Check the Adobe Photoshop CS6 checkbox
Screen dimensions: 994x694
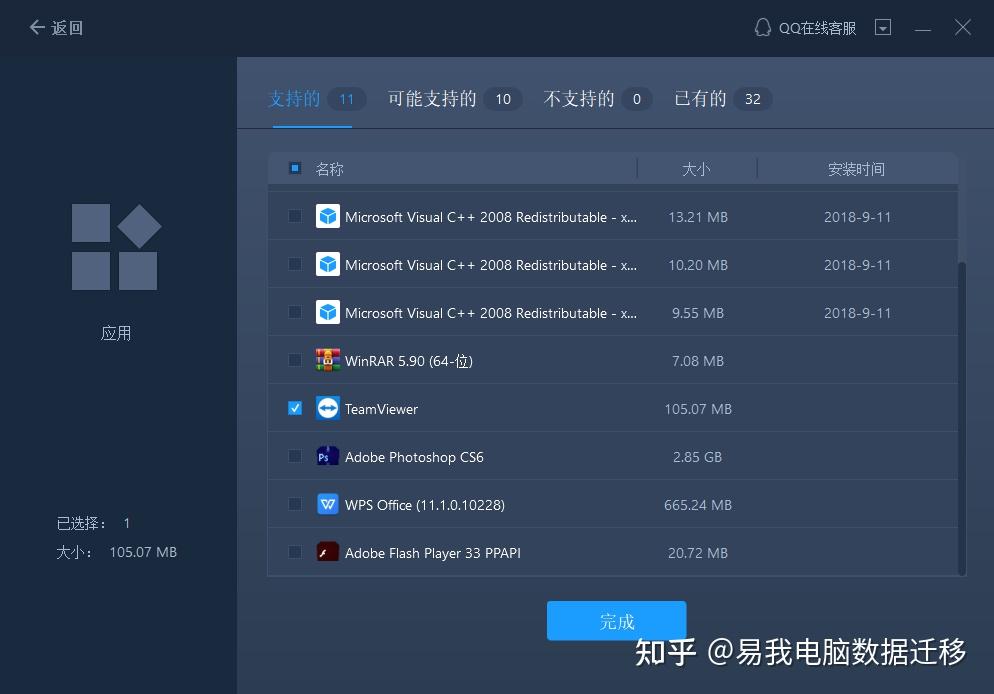[x=295, y=456]
